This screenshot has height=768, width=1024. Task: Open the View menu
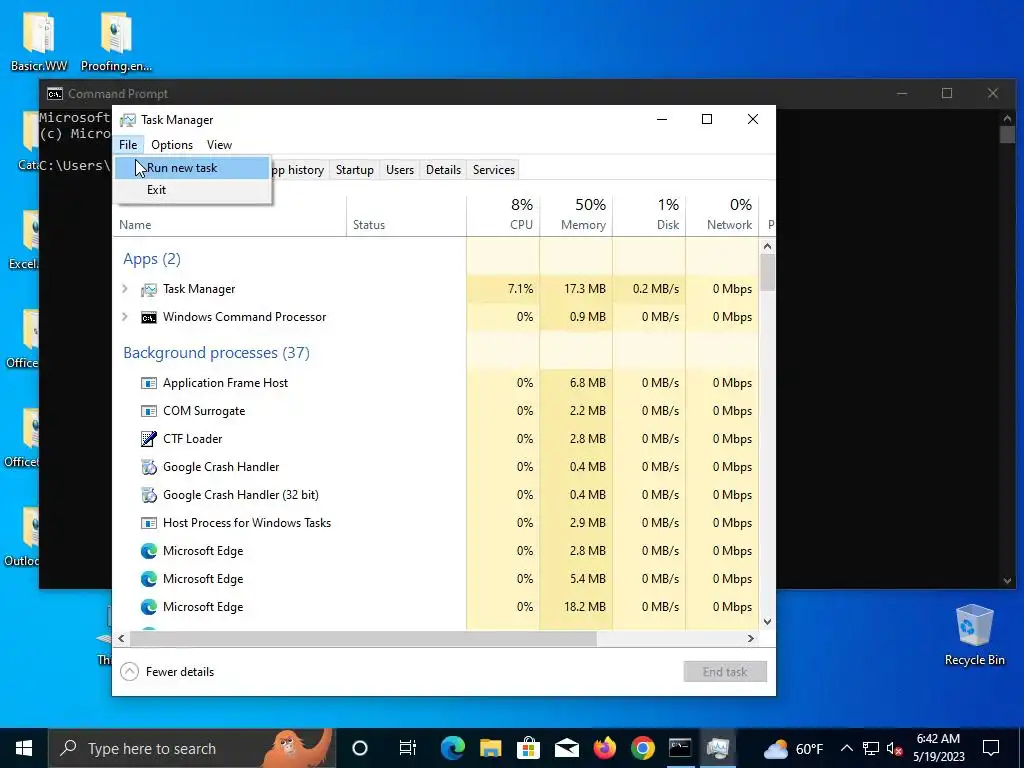219,145
